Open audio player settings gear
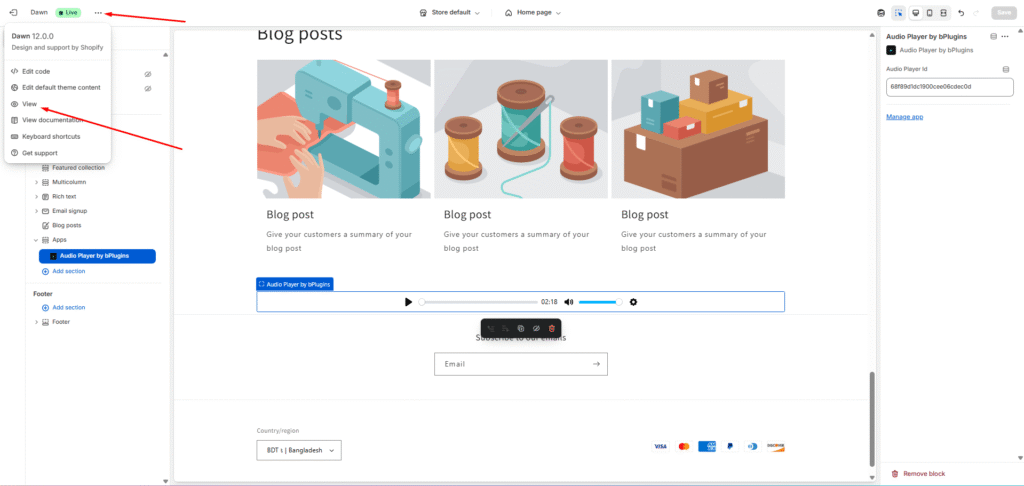 tap(633, 302)
